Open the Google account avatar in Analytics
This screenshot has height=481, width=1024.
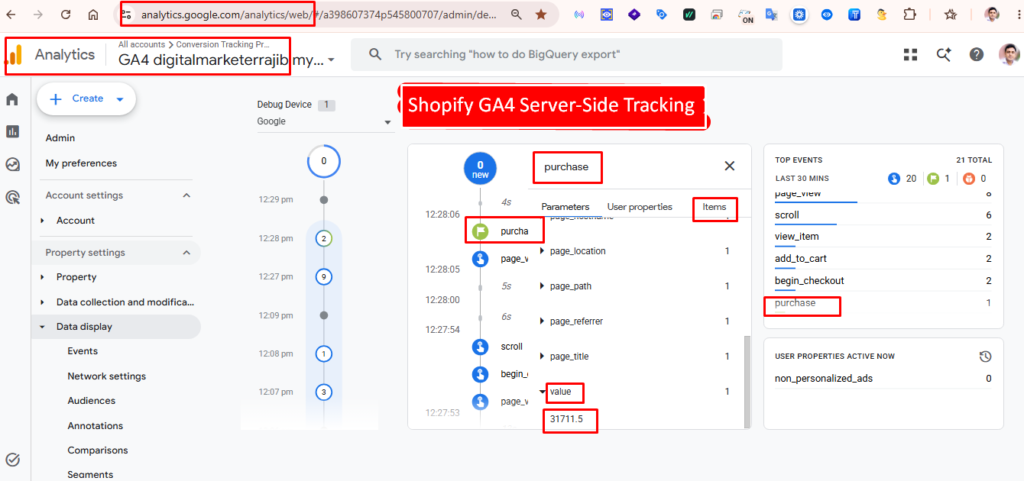[x=1009, y=54]
